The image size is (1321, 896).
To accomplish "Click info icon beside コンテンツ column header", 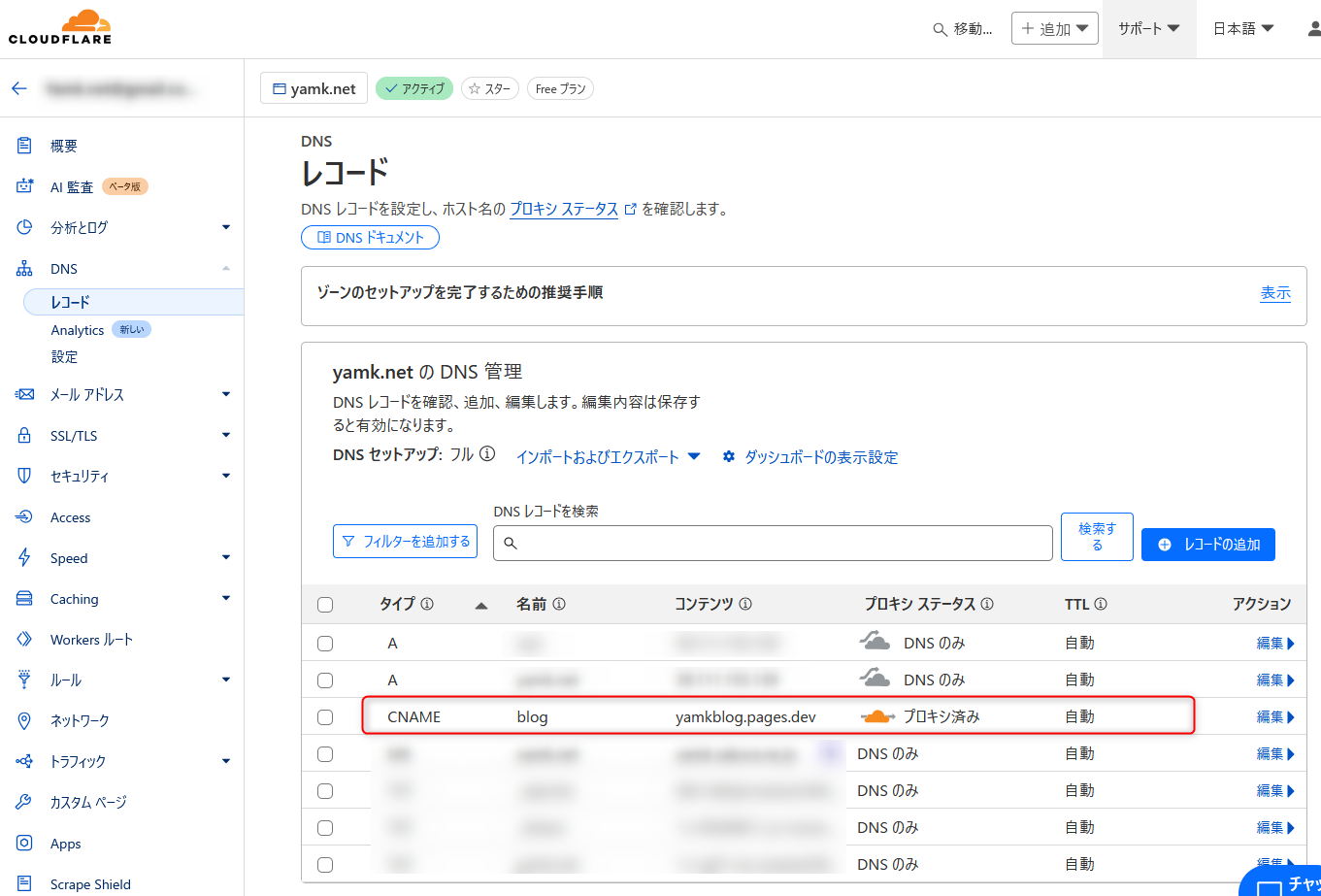I will 745,604.
